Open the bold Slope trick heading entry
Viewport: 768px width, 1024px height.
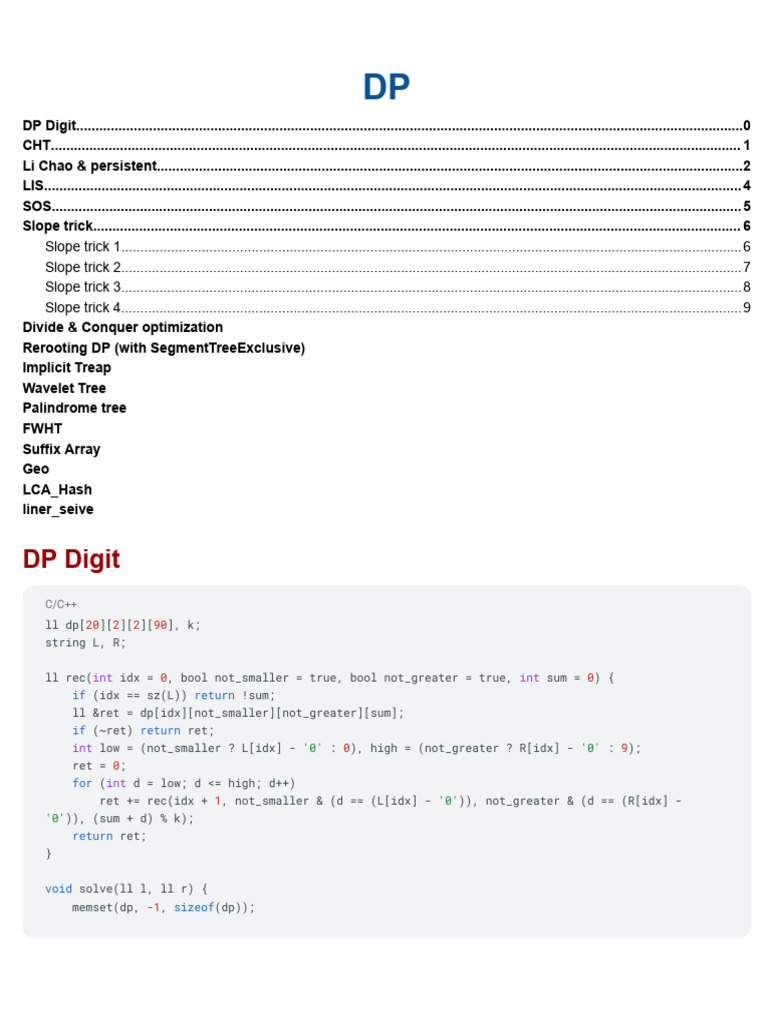[x=386, y=226]
